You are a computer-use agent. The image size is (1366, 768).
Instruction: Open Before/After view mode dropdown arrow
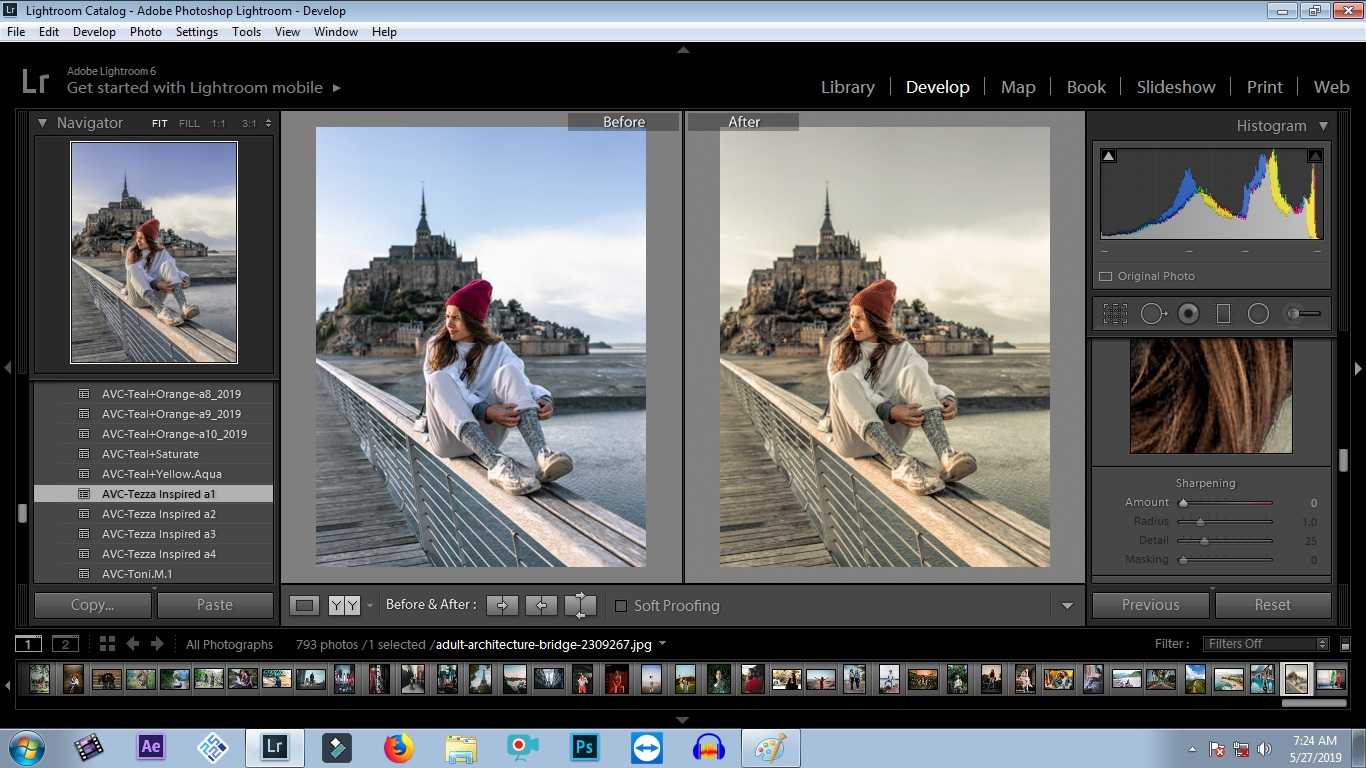point(369,606)
